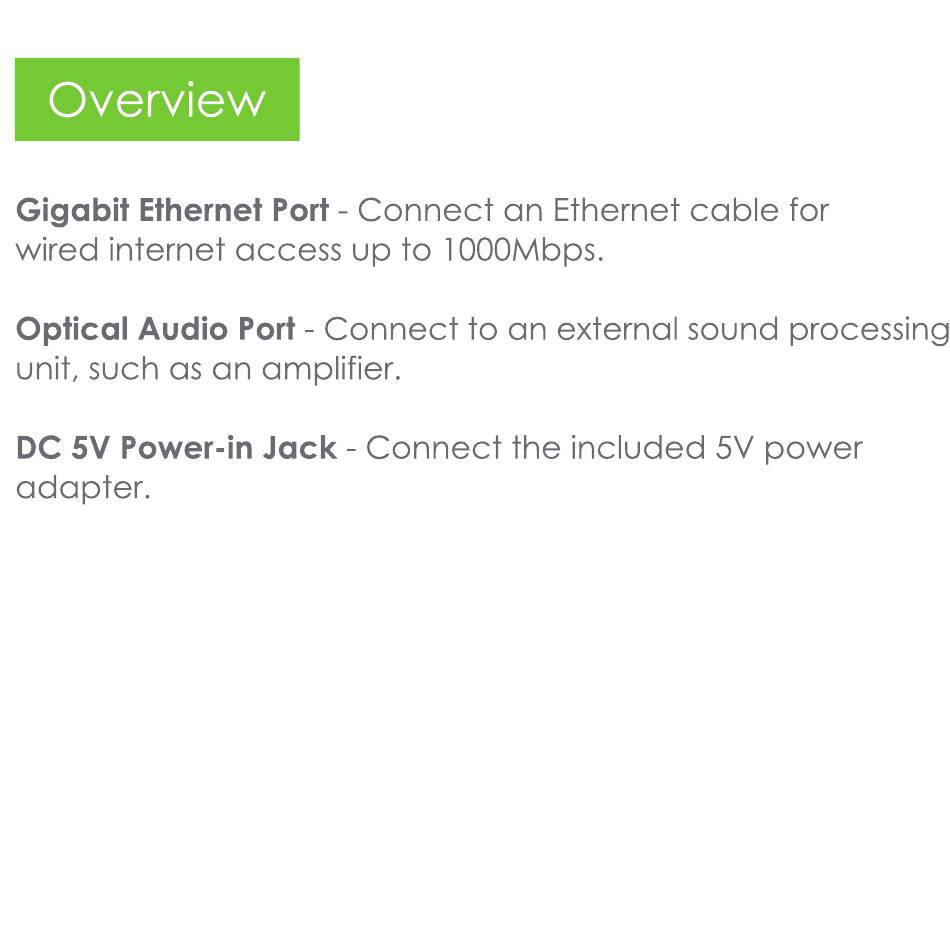
Task: Click 'such as an' phrase in audio description
Action: pyautogui.click(x=170, y=369)
